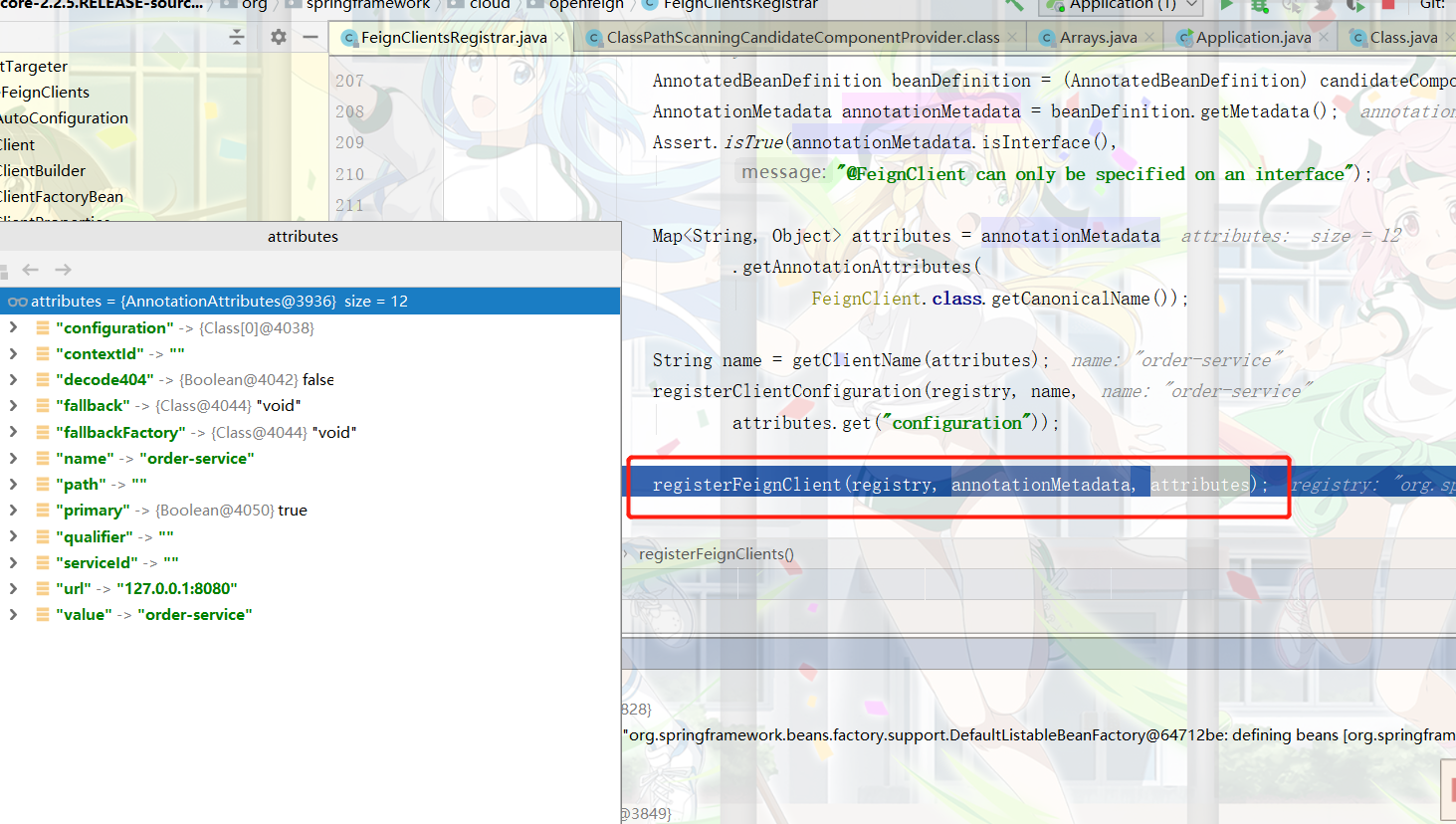Viewport: 1456px width, 824px height.
Task: Click the field icon next to "contextId"
Action: (43, 353)
